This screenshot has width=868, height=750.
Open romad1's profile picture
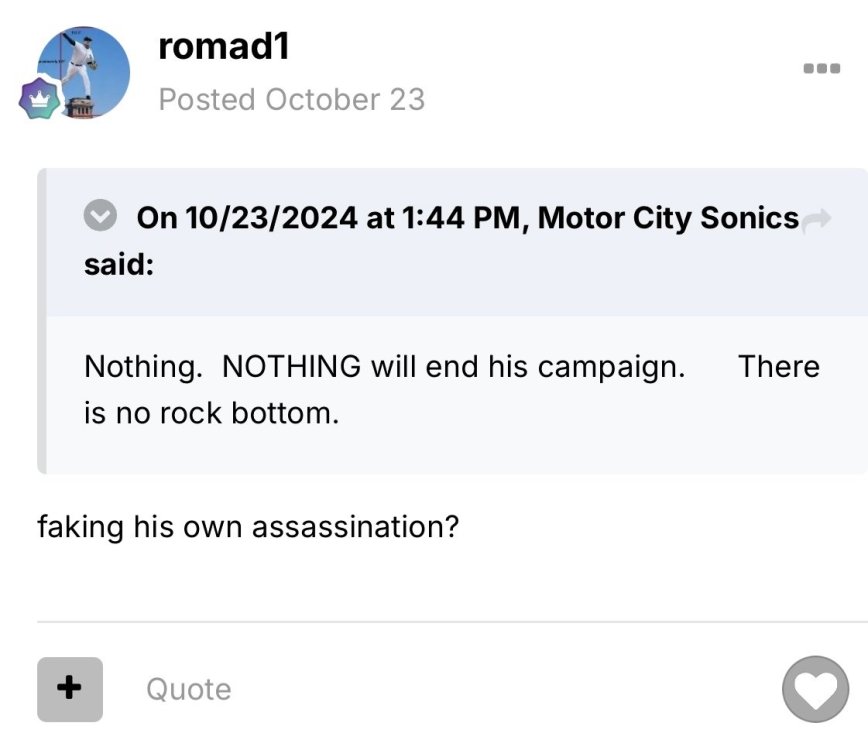(x=82, y=72)
